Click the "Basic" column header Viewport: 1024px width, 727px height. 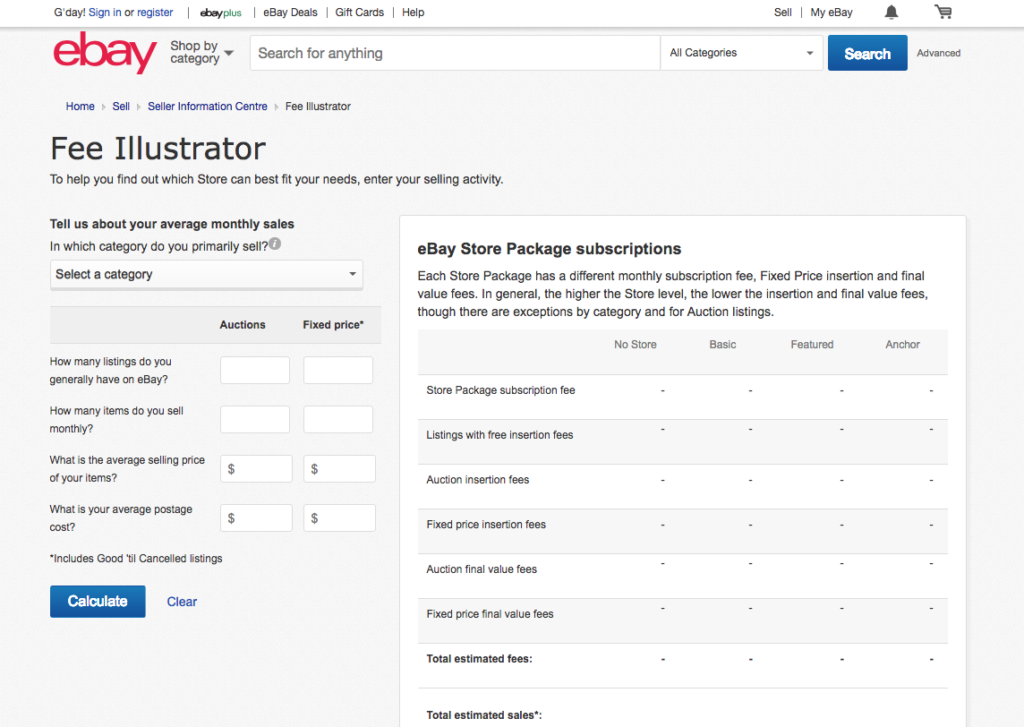coord(722,344)
